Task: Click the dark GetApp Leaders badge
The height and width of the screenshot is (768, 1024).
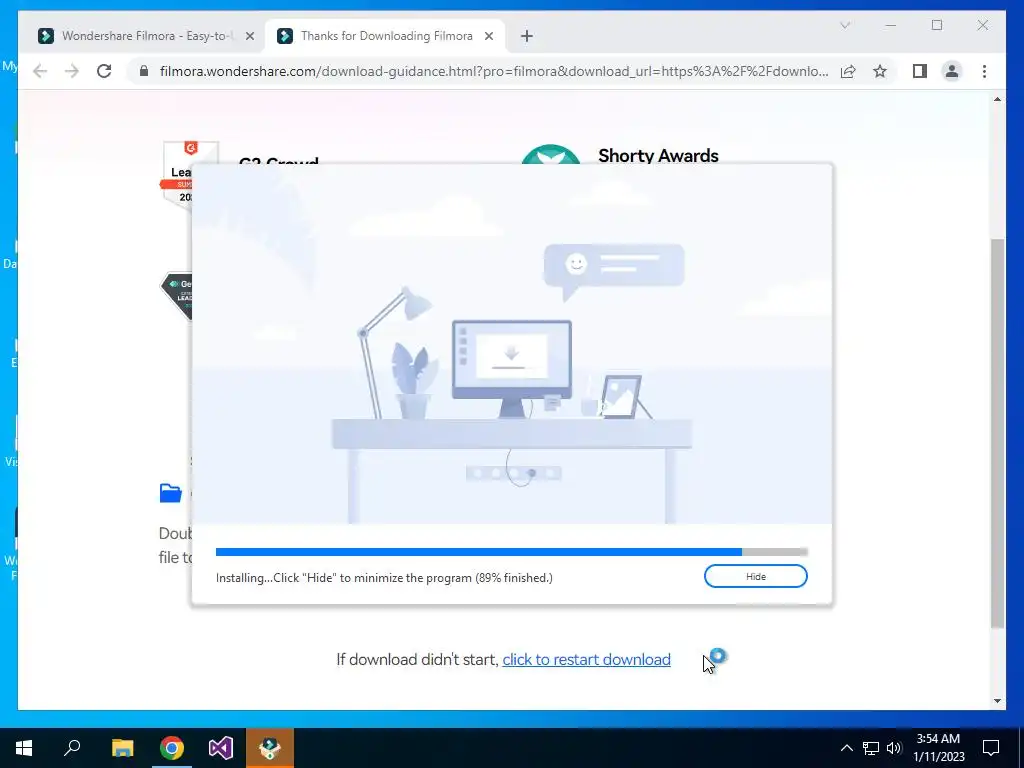Action: (176, 295)
